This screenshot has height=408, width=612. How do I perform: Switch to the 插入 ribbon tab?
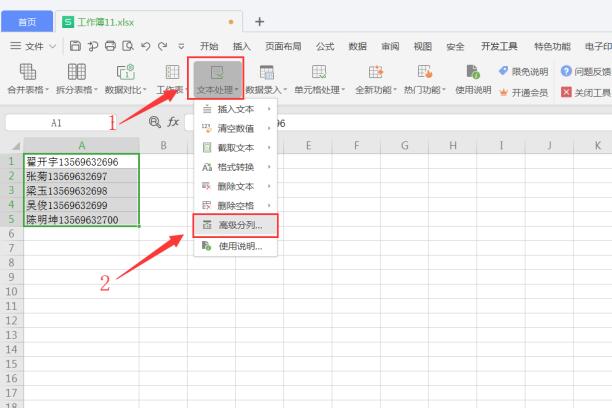tap(242, 46)
